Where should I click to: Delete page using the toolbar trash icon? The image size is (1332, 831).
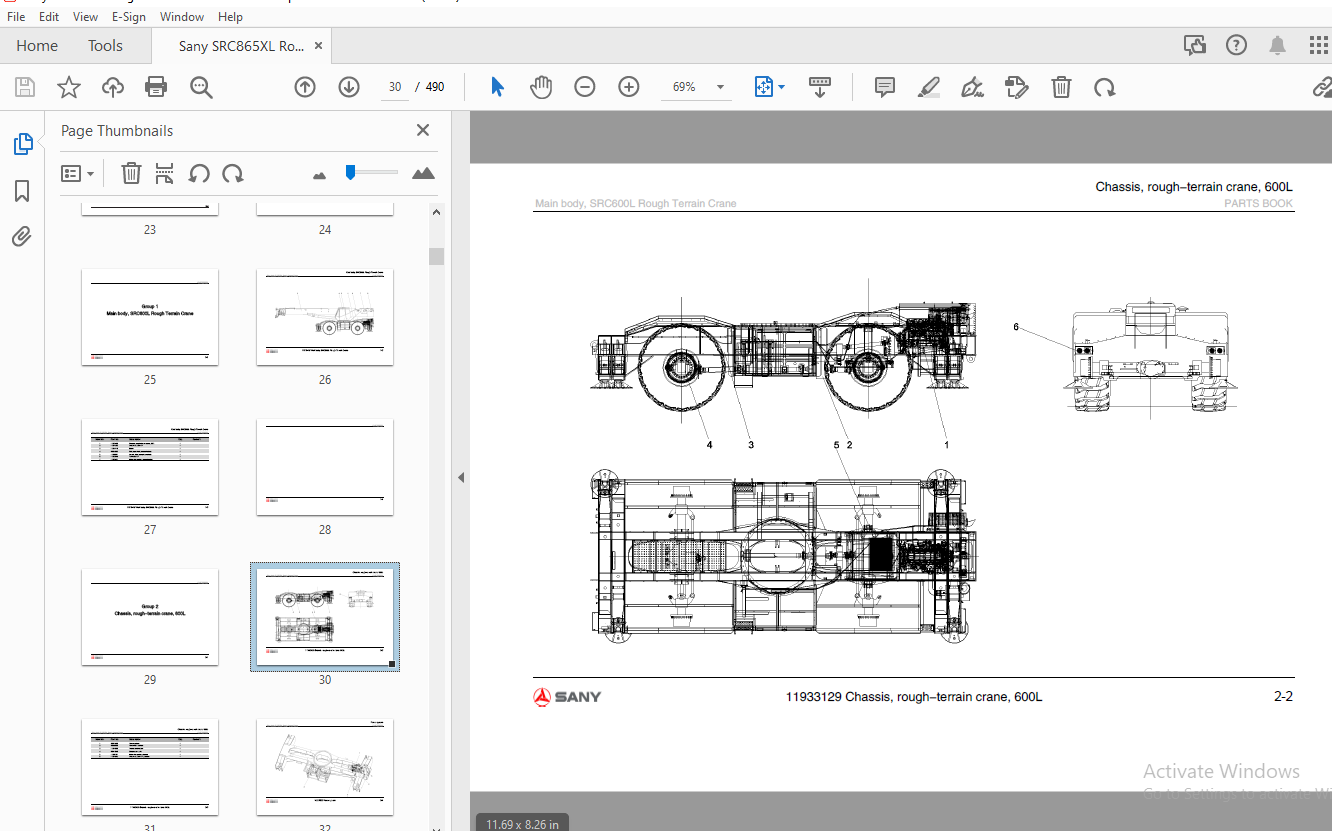(1061, 87)
